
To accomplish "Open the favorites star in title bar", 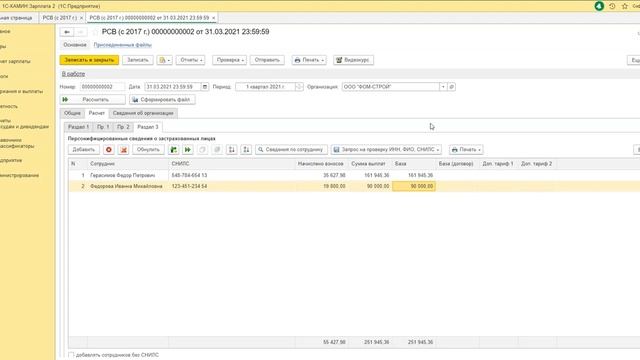I will point(624,6).
